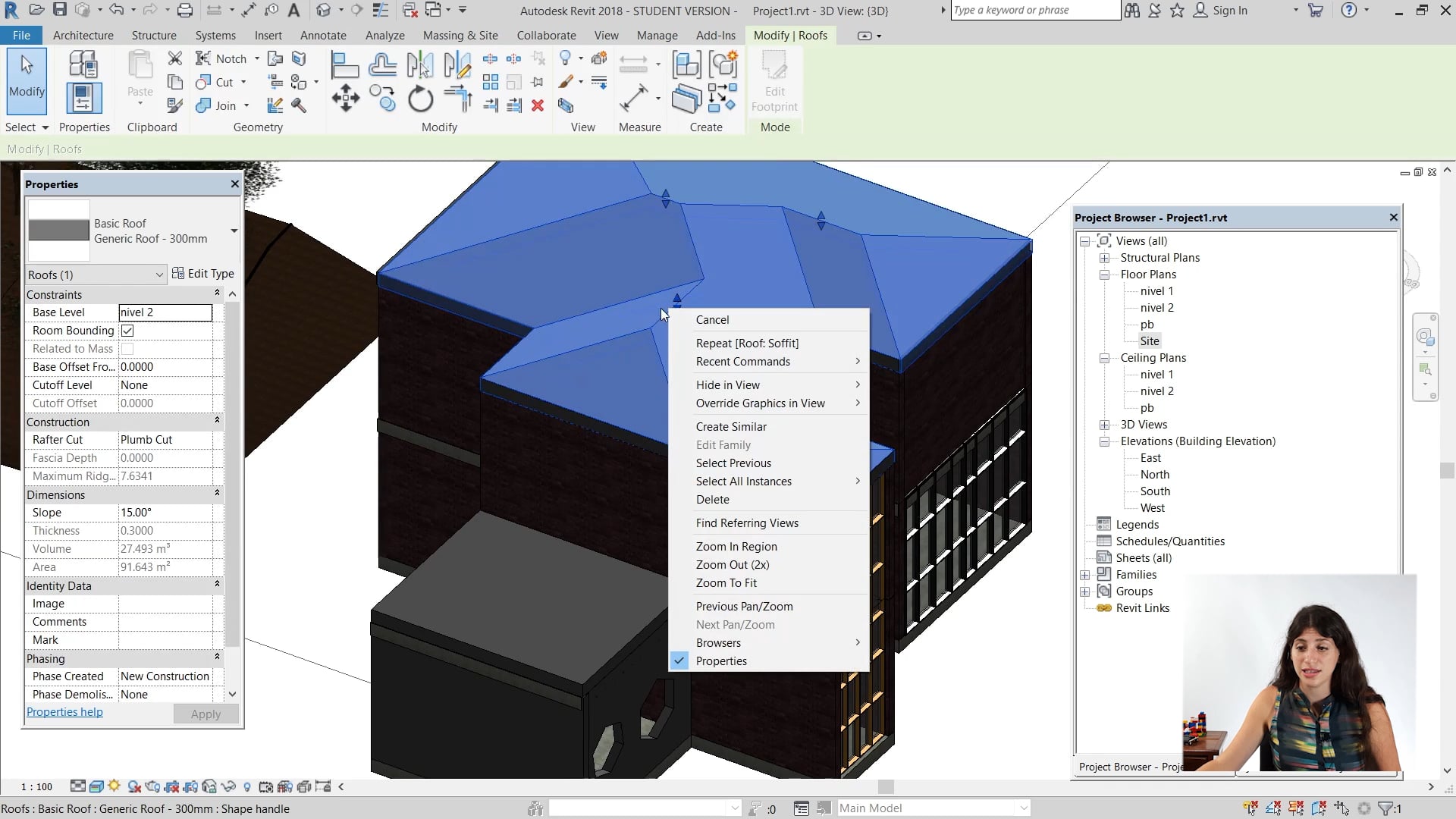
Task: Enable the Related to Mass checkbox
Action: pos(127,349)
